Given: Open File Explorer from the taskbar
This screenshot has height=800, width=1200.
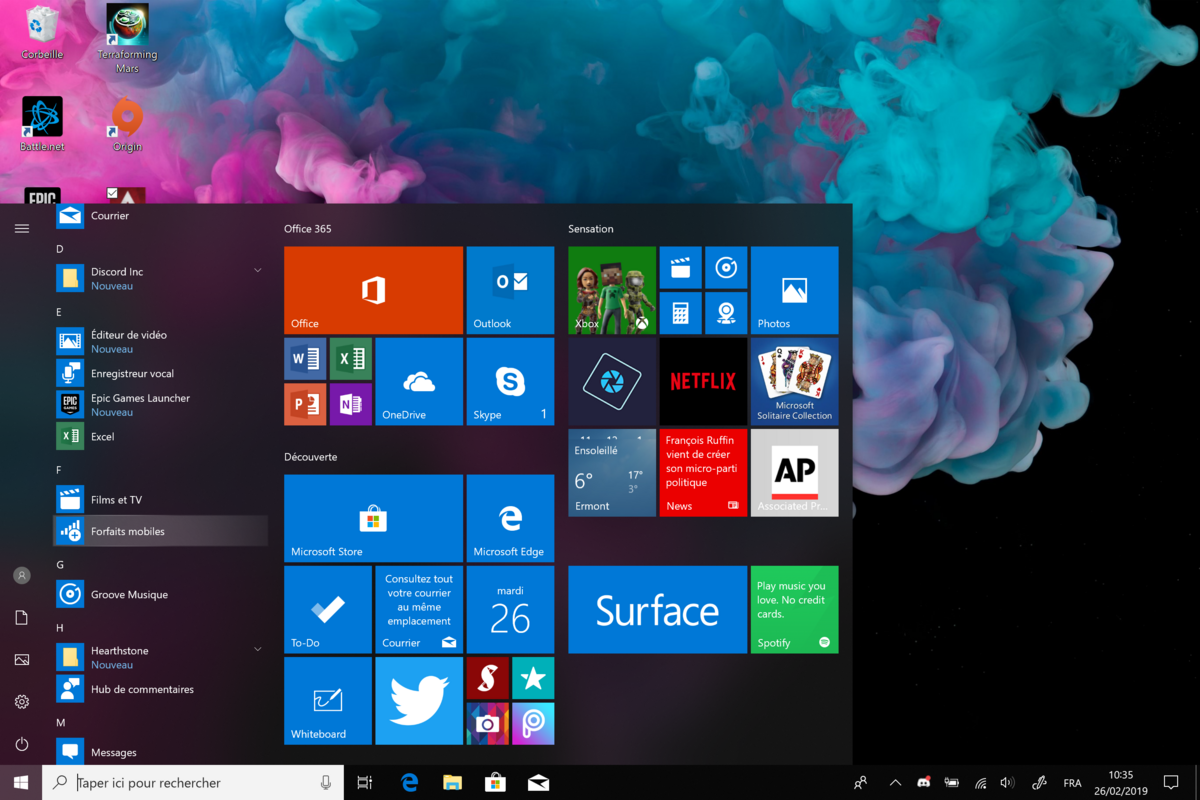Looking at the screenshot, I should [x=452, y=783].
